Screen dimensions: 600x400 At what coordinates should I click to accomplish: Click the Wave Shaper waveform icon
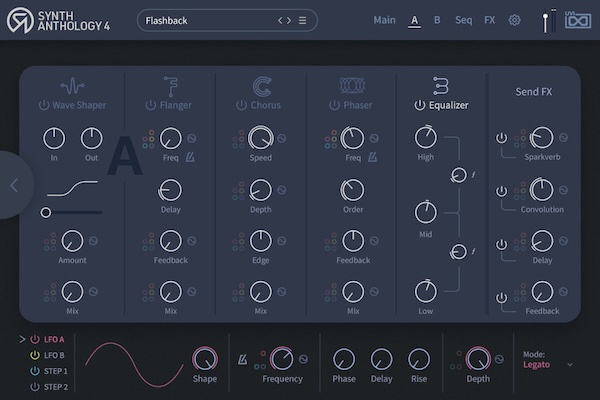pyautogui.click(x=72, y=86)
